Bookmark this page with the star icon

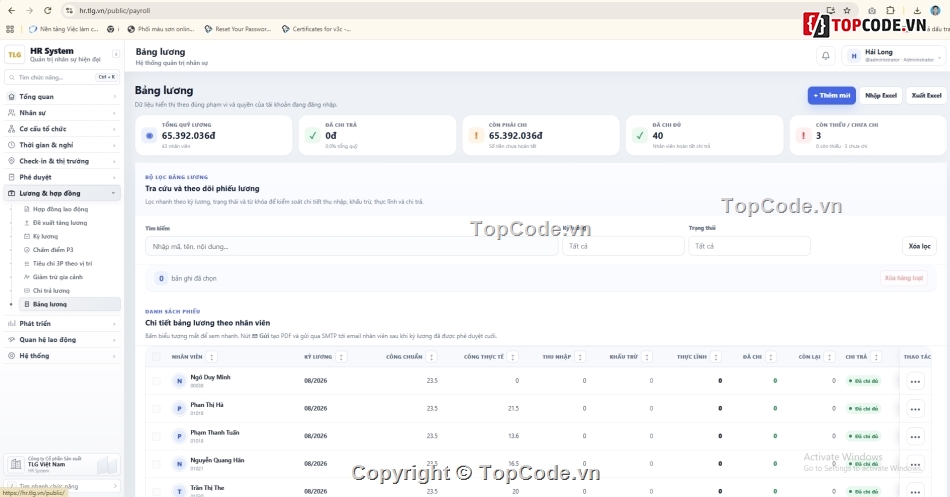tap(847, 10)
